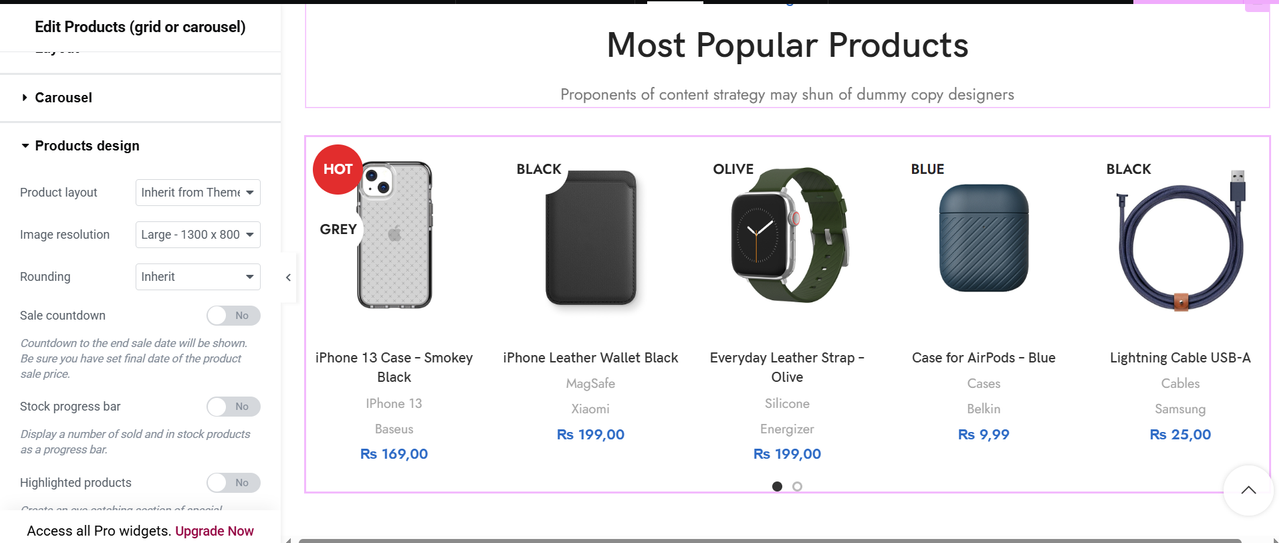Turn on Stock progress bar switch

pos(234,407)
